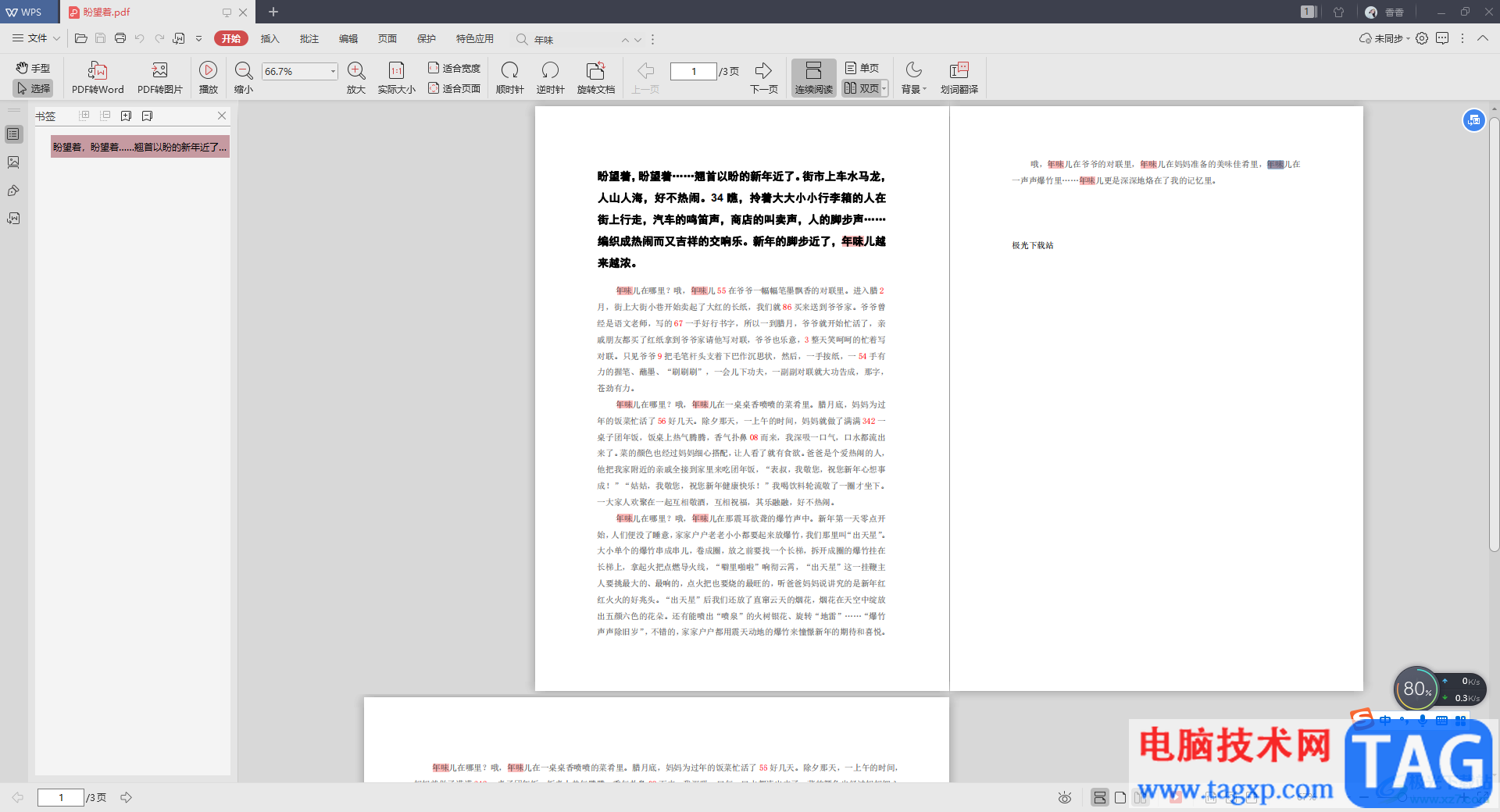Screen dimensions: 1500x812
Task: Open the 背景 background dropdown
Action: tap(913, 78)
